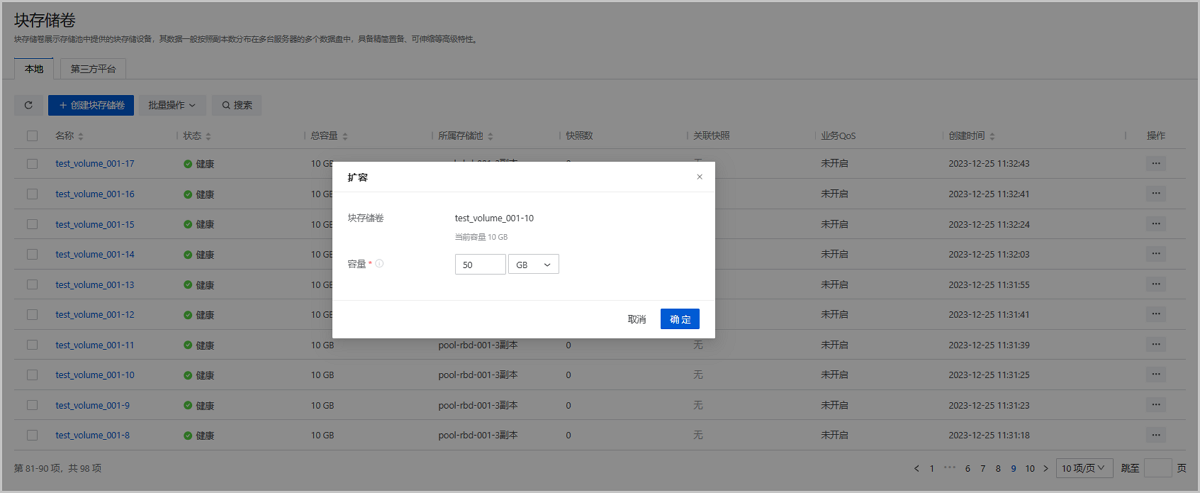The height and width of the screenshot is (493, 1200).
Task: Click 确定 to confirm expansion
Action: point(680,319)
